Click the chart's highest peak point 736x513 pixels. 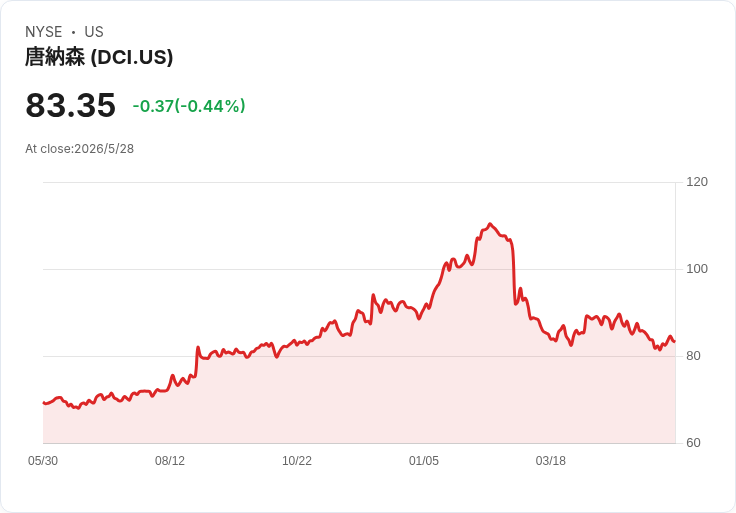pyautogui.click(x=490, y=224)
